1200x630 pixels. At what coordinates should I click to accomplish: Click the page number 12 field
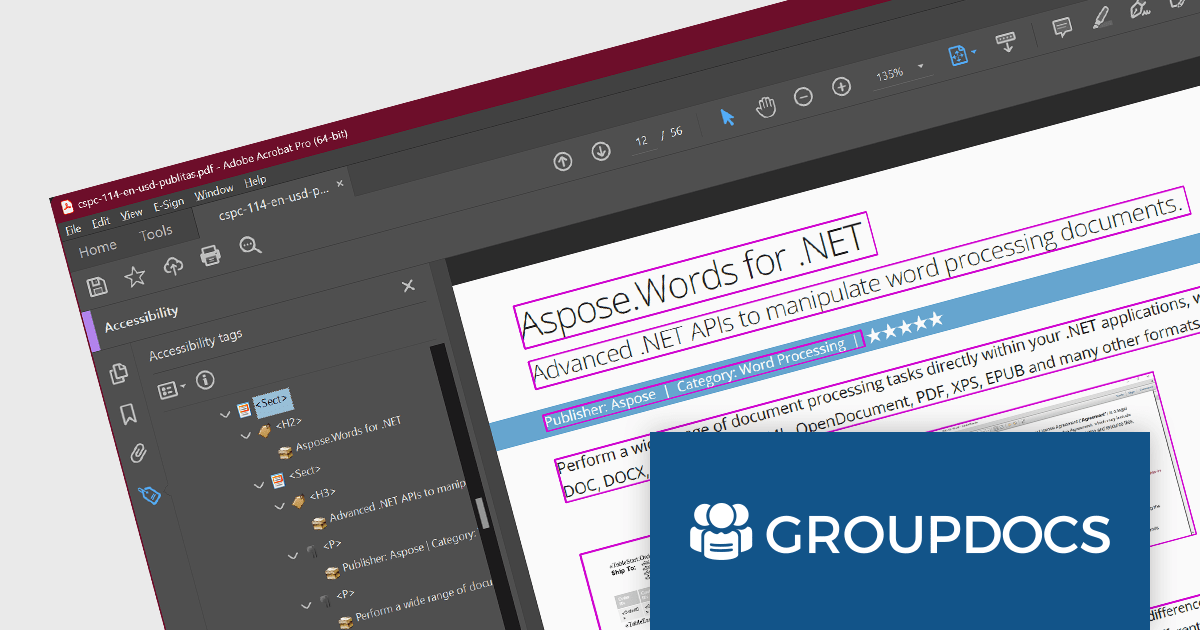click(642, 140)
